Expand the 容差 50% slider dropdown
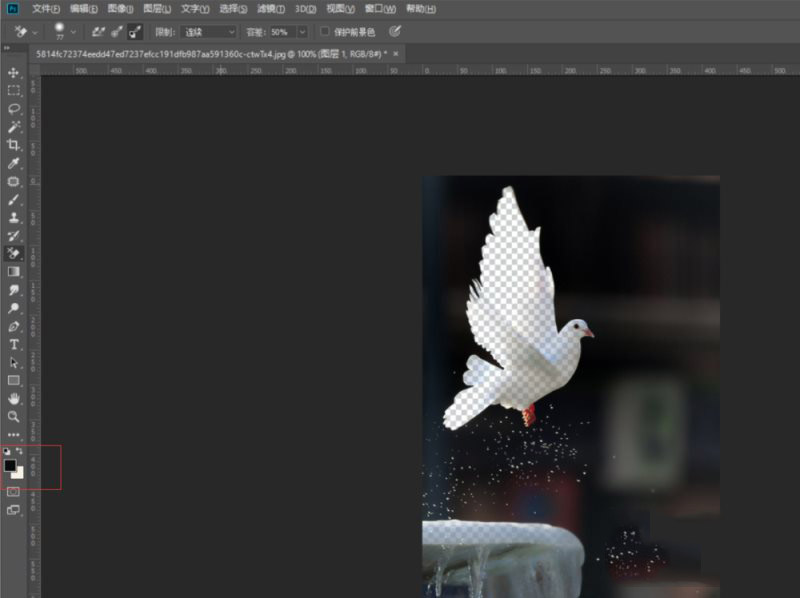This screenshot has width=800, height=598. [304, 32]
